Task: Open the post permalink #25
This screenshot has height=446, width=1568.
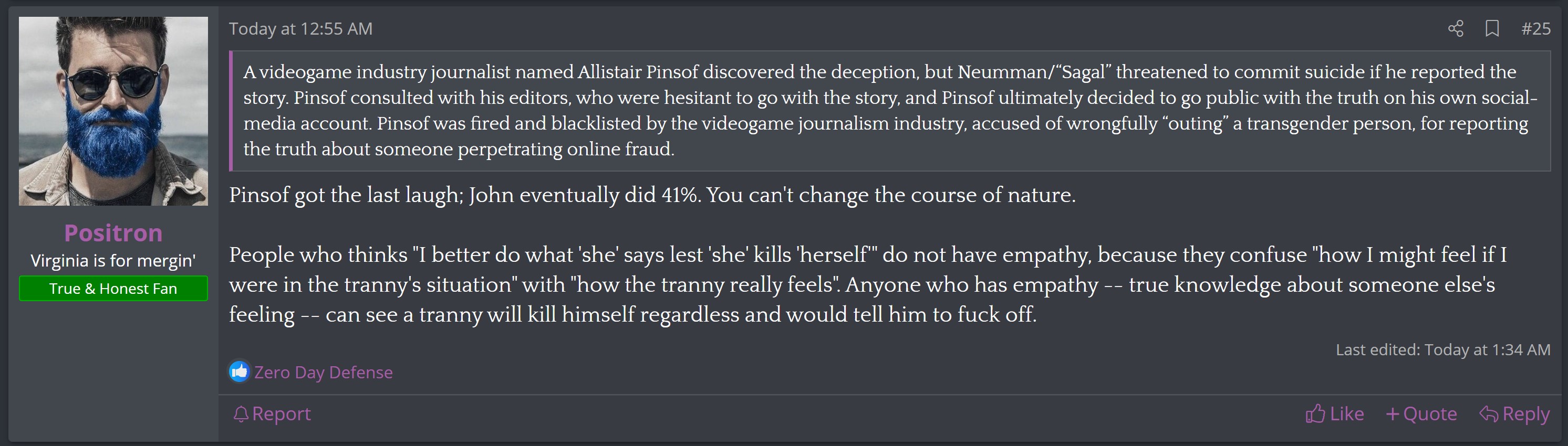Action: pos(1535,28)
